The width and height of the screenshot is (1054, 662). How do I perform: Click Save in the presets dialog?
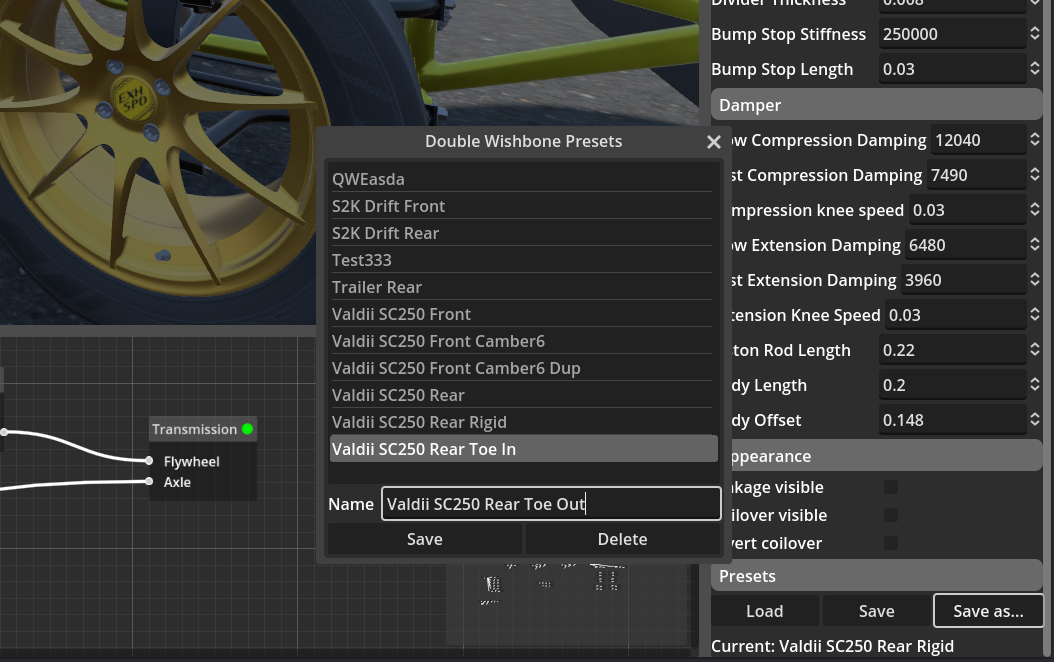pyautogui.click(x=425, y=539)
